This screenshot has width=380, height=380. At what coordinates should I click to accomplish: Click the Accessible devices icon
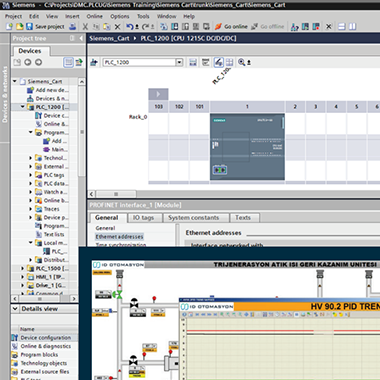tap(294, 26)
